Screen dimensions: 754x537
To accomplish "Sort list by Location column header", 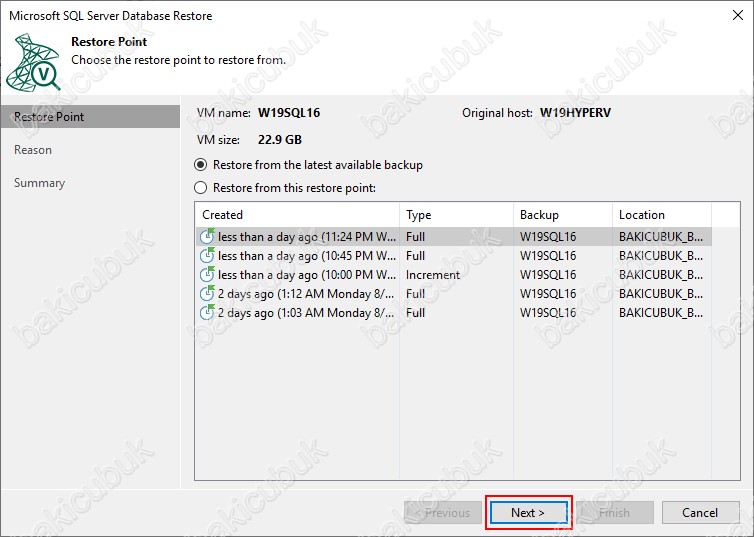I will click(x=662, y=215).
